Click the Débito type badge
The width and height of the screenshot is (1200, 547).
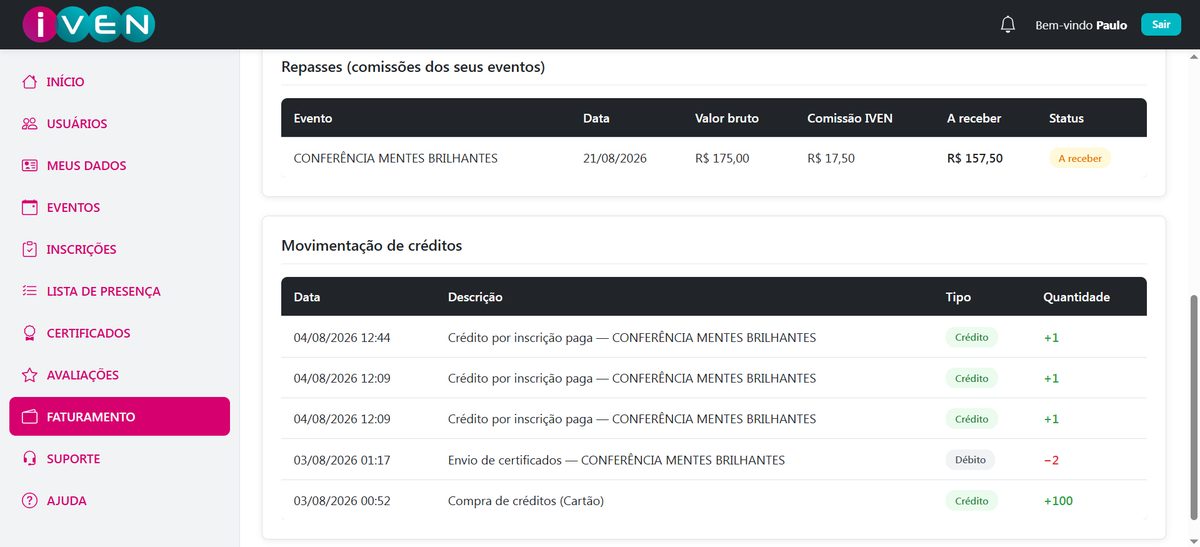click(x=970, y=460)
